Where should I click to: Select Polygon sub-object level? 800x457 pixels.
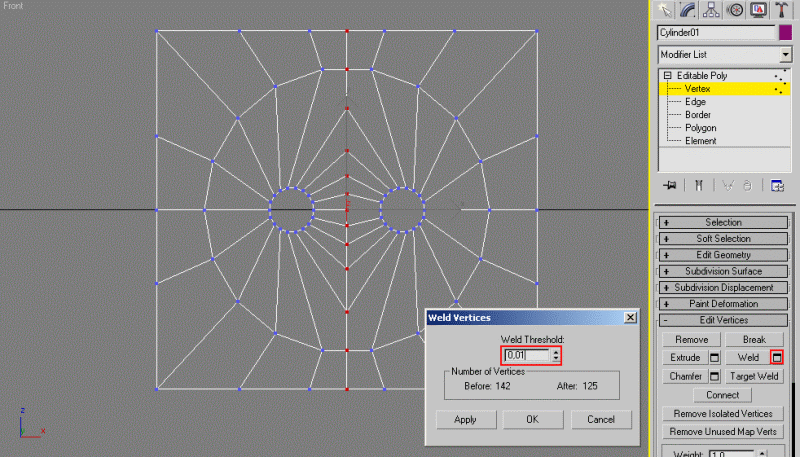pyautogui.click(x=701, y=128)
